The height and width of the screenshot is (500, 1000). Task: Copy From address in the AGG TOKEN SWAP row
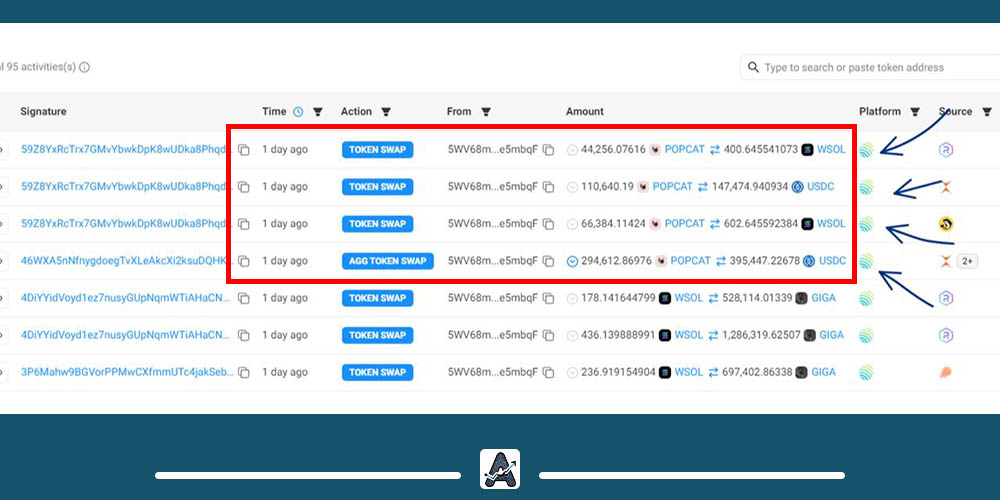548,261
